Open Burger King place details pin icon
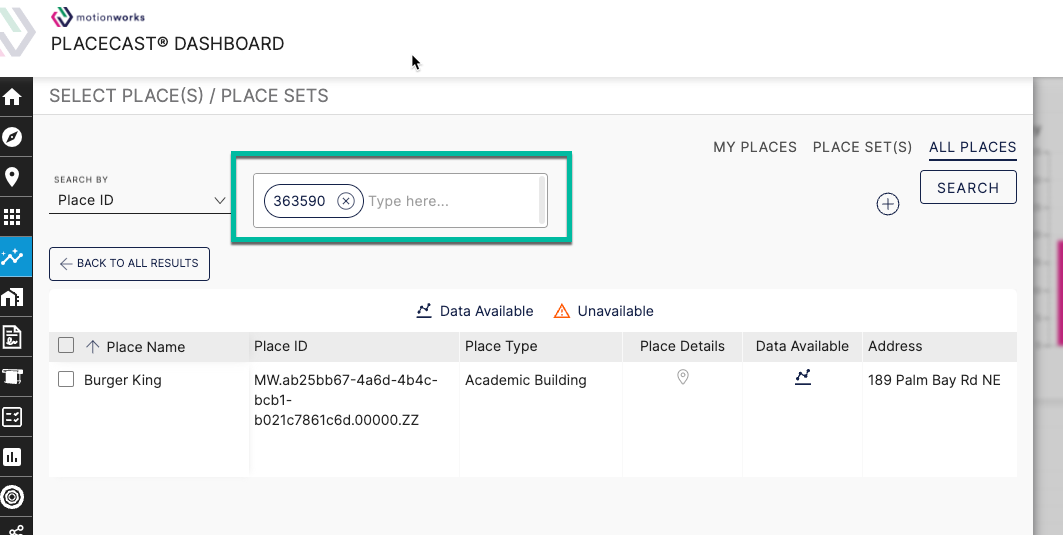The height and width of the screenshot is (535, 1063). coord(683,376)
